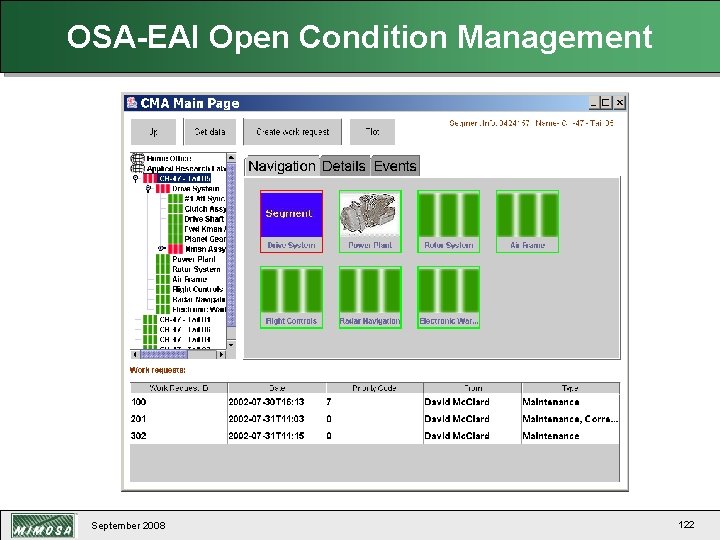Select Electronic War in the tree

click(x=198, y=309)
